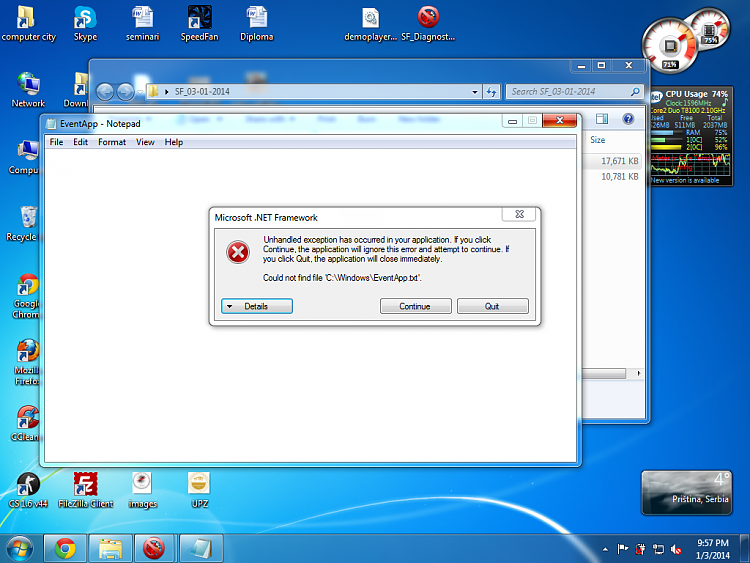Launch CS 1.6 v44 desktop shortcut

(28, 490)
